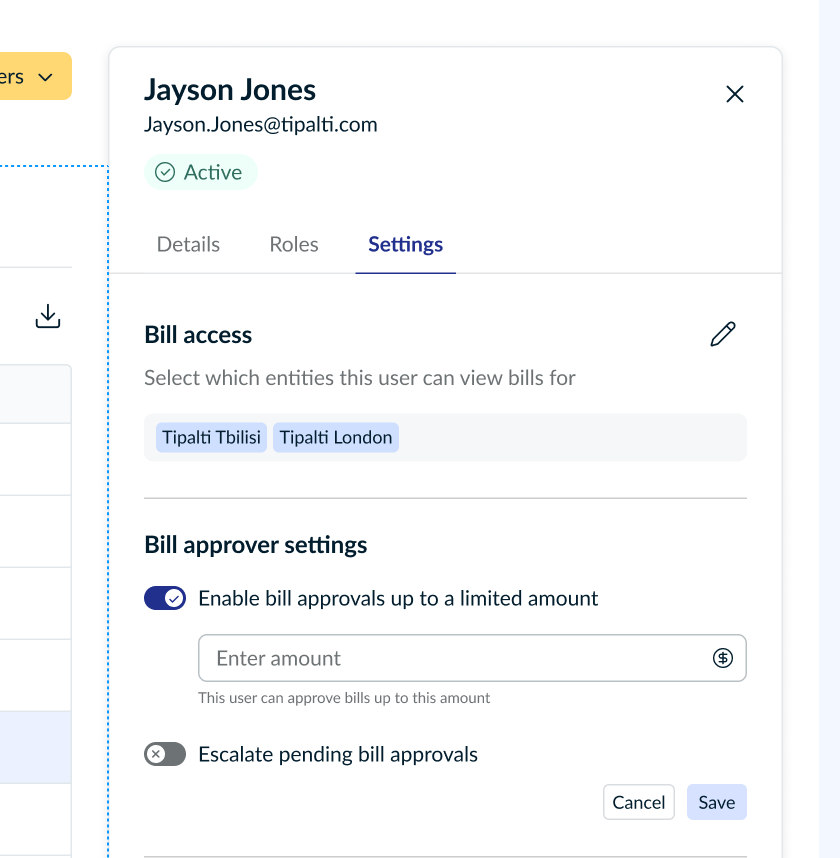This screenshot has height=858, width=840.
Task: Click the Select which entities description text
Action: pyautogui.click(x=360, y=378)
